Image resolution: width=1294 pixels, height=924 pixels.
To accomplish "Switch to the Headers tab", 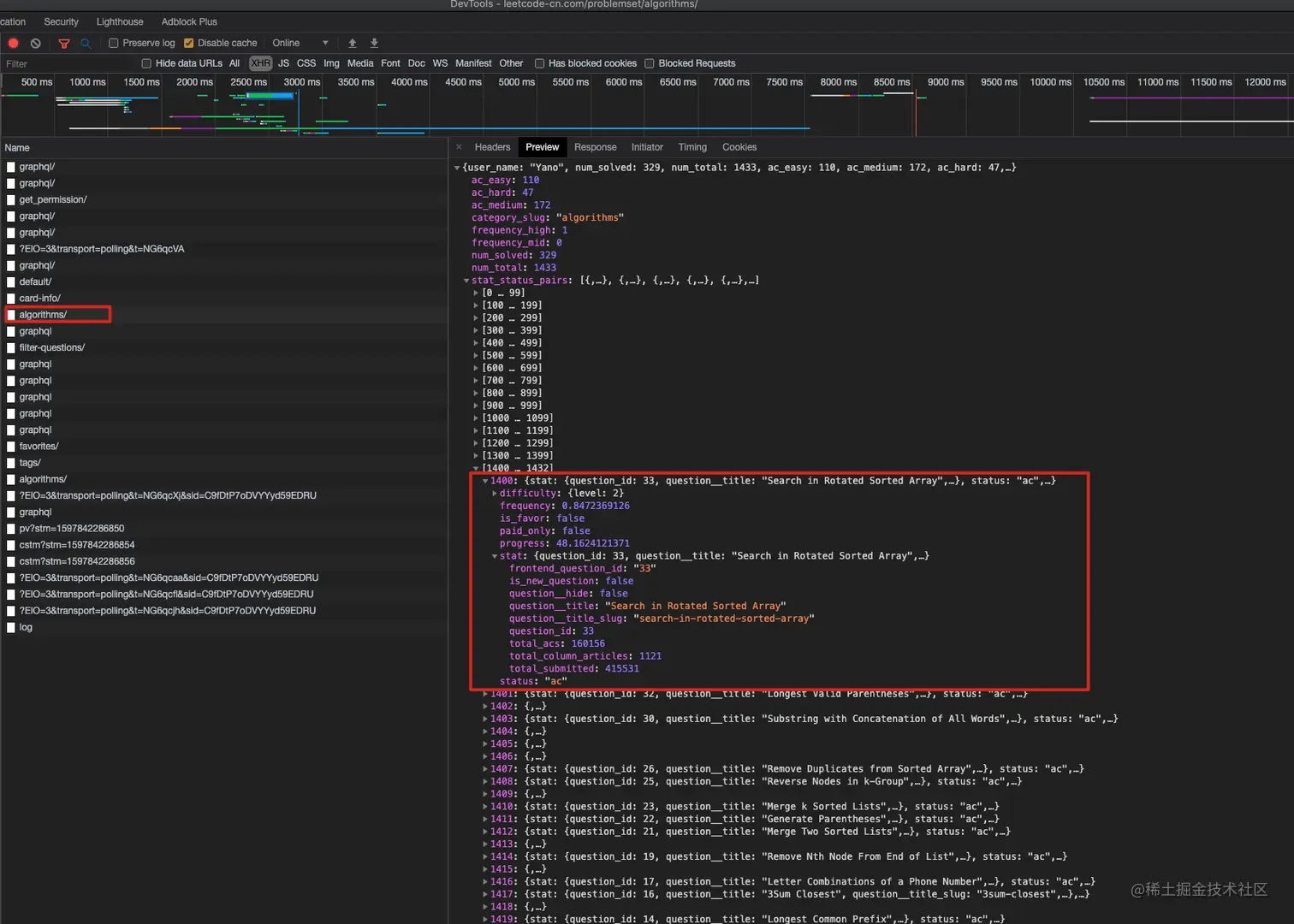I will coord(492,147).
